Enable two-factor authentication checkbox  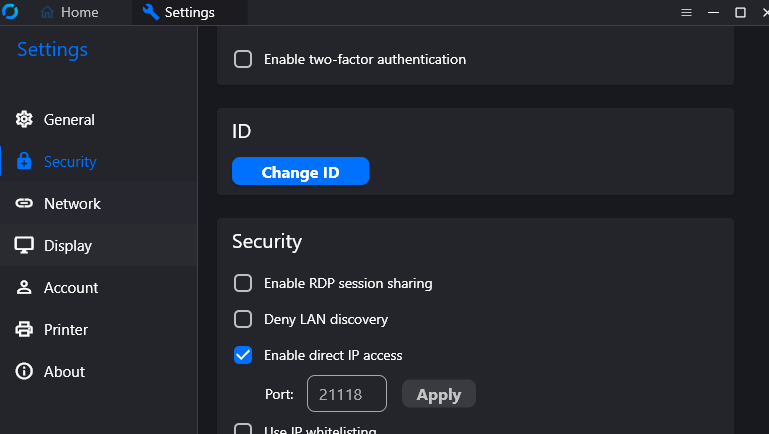coord(243,59)
